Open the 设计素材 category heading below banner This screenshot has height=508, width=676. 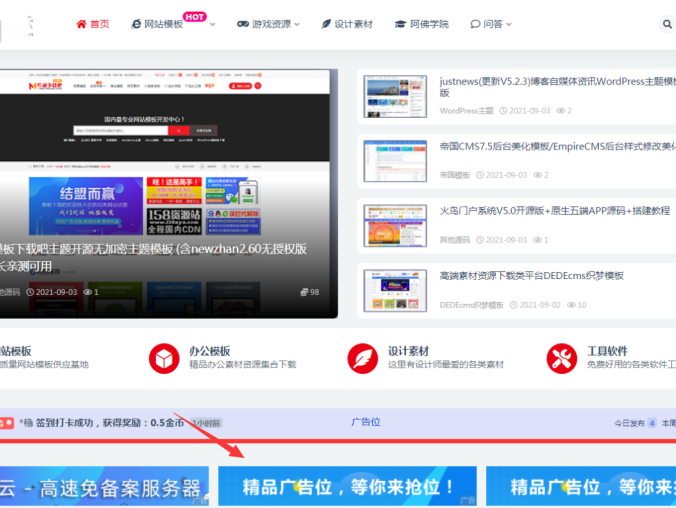click(408, 351)
